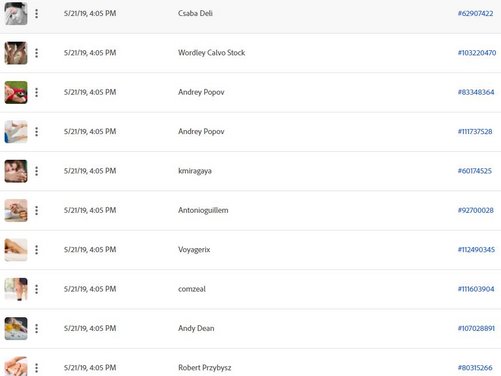
Task: Open the options menu for the Andy Dean row
Action: [37, 328]
